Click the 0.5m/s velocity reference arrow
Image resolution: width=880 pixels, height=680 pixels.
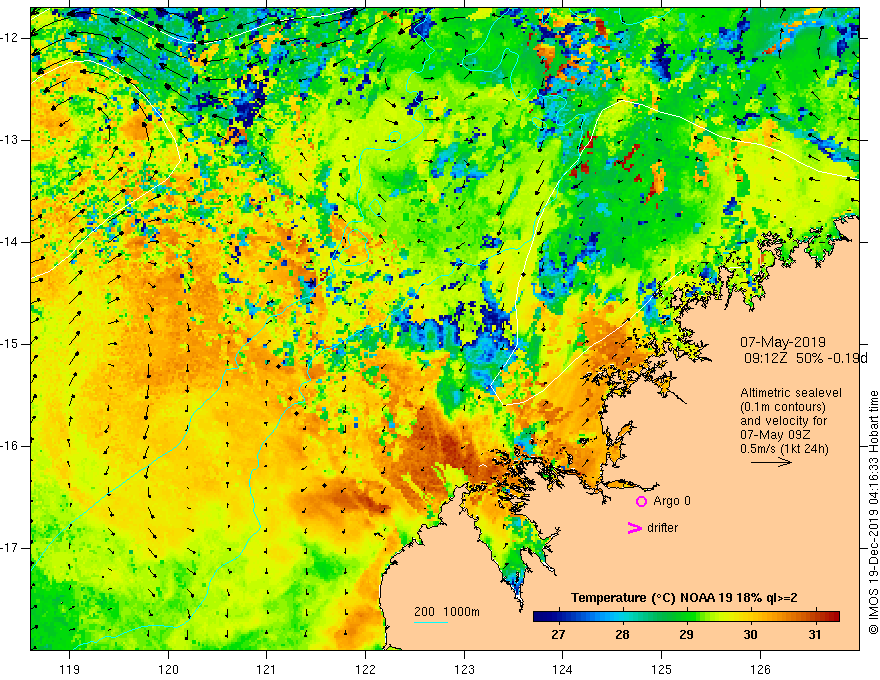771,462
